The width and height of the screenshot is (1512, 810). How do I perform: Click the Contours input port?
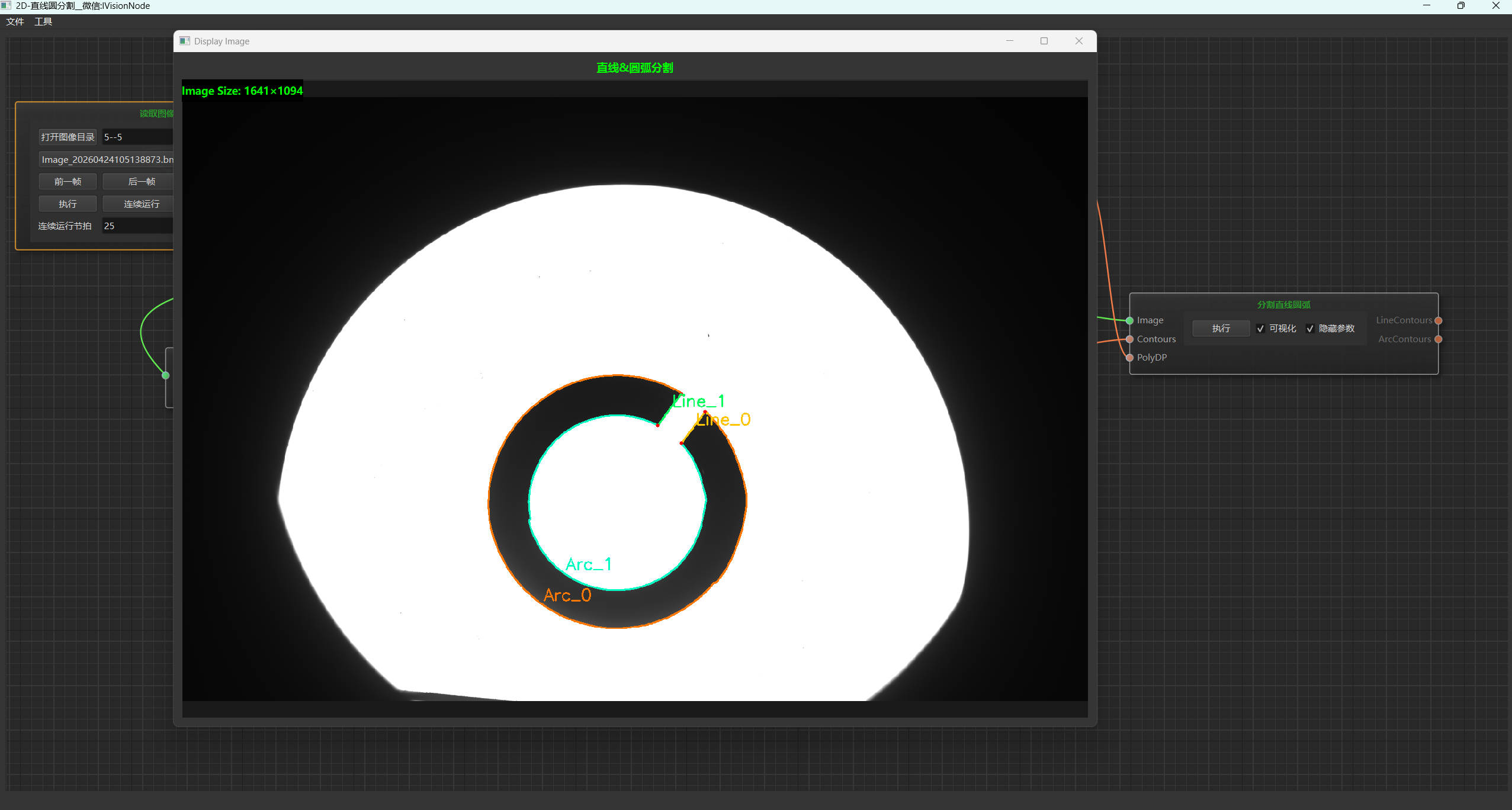pos(1129,339)
